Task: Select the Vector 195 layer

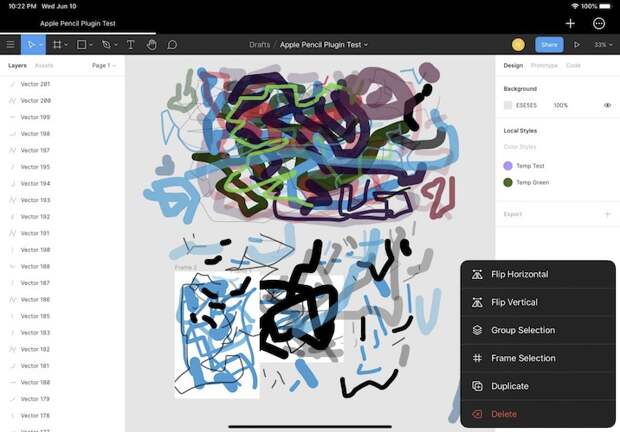Action: [62, 167]
